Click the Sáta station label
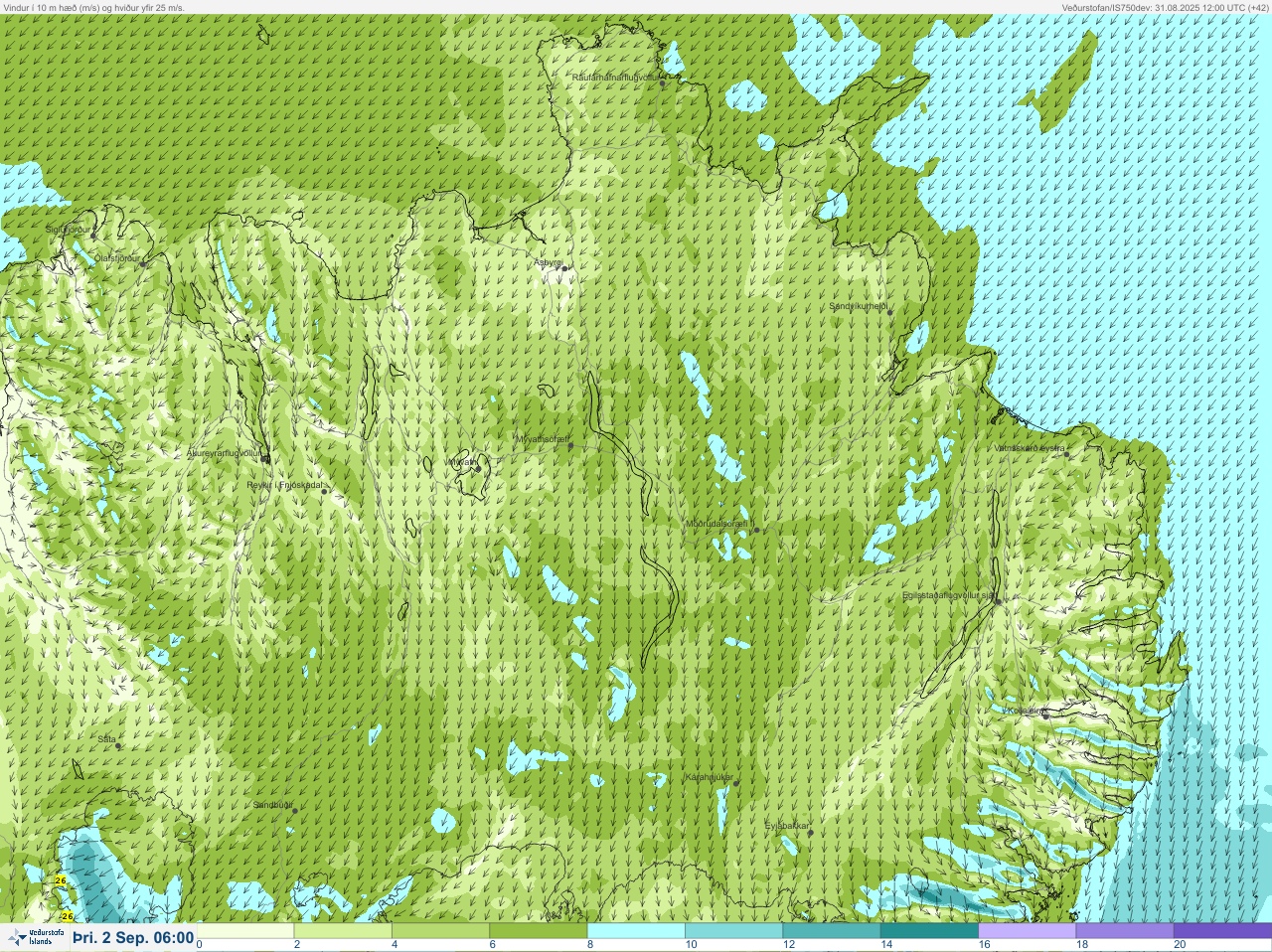 [x=107, y=739]
